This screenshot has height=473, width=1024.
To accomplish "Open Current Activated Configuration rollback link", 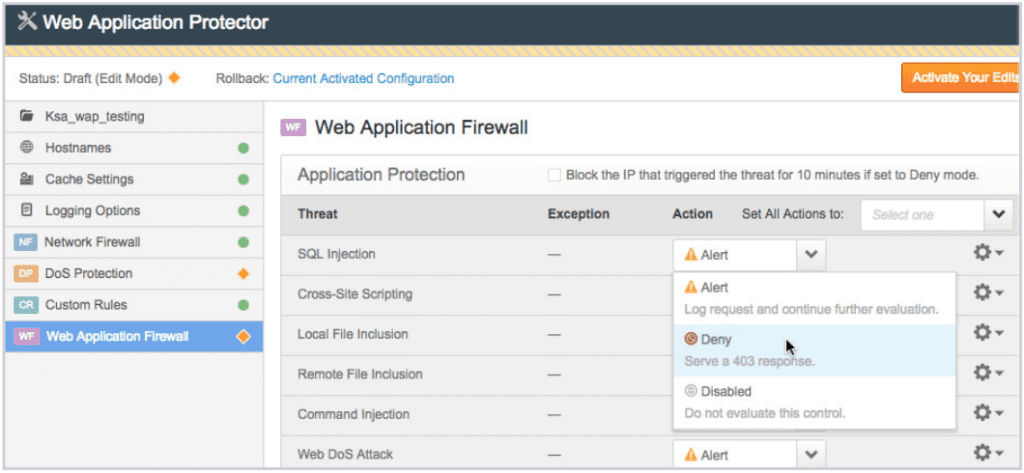I will 363,78.
